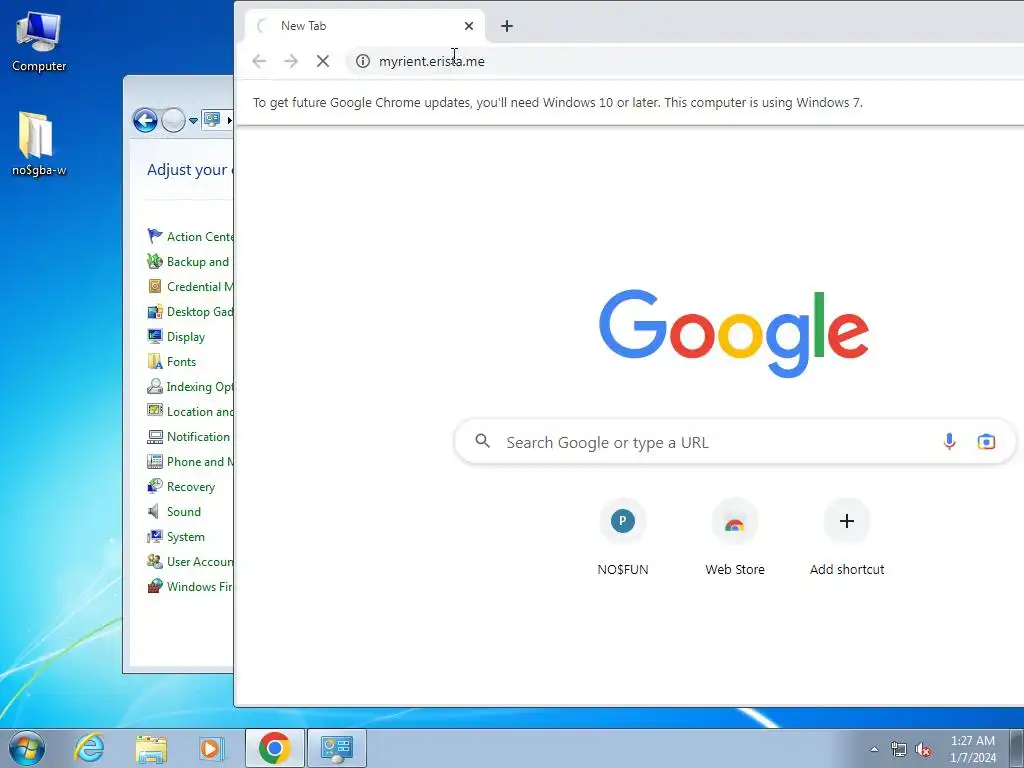Click the Show desktop strip beside clock
1024x768 pixels.
1018,748
